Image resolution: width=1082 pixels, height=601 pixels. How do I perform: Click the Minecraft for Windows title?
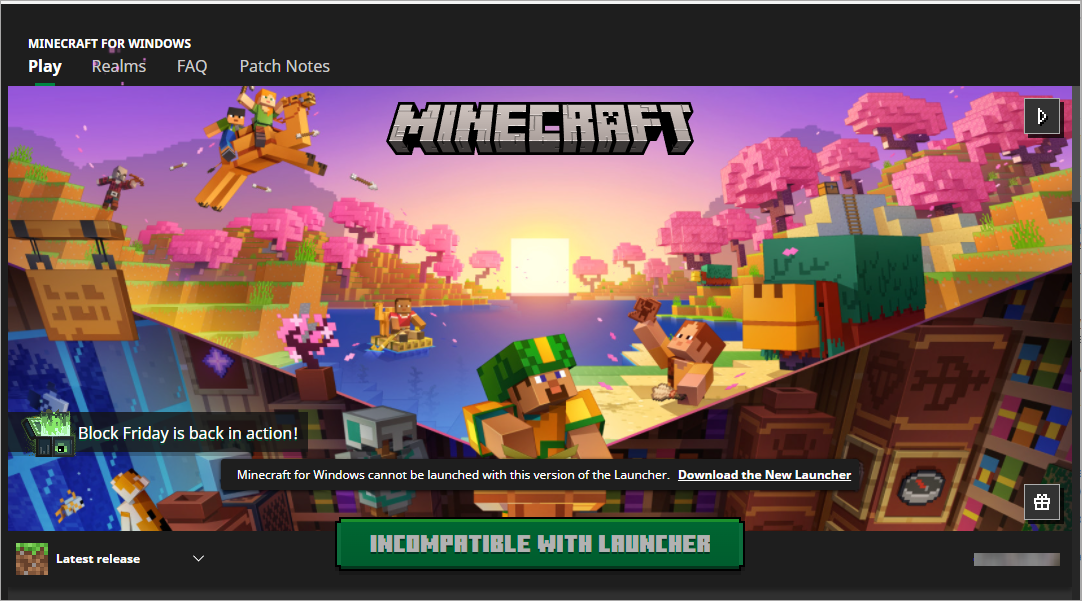tap(110, 43)
